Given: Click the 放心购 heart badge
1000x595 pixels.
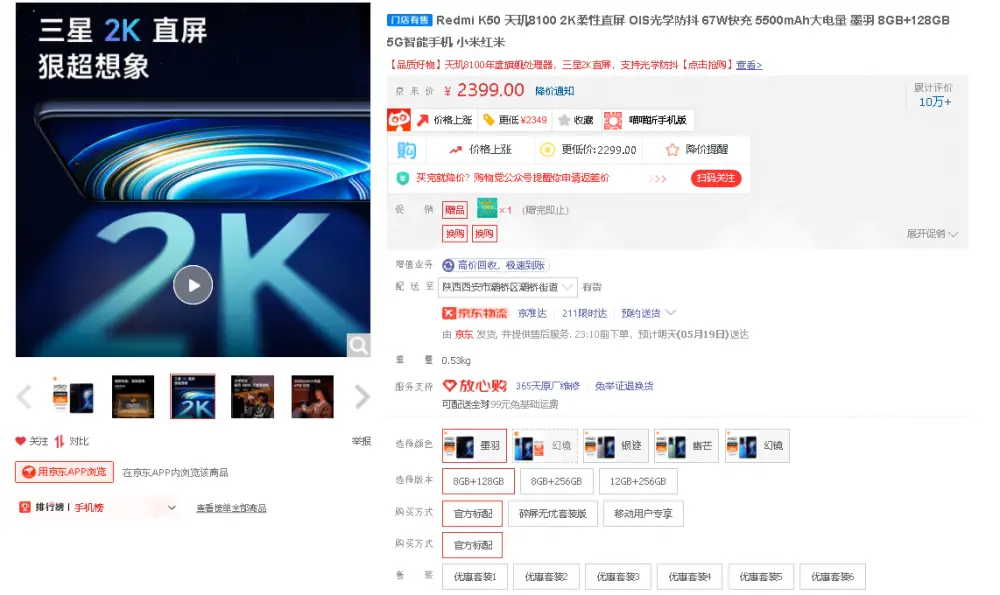Looking at the screenshot, I should tap(474, 386).
